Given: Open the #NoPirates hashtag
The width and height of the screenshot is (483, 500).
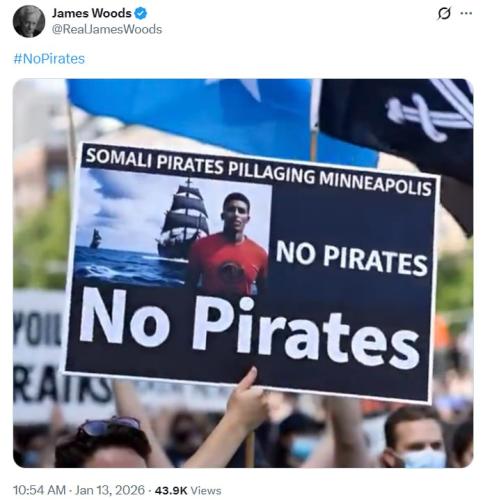Looking at the screenshot, I should 49,59.
